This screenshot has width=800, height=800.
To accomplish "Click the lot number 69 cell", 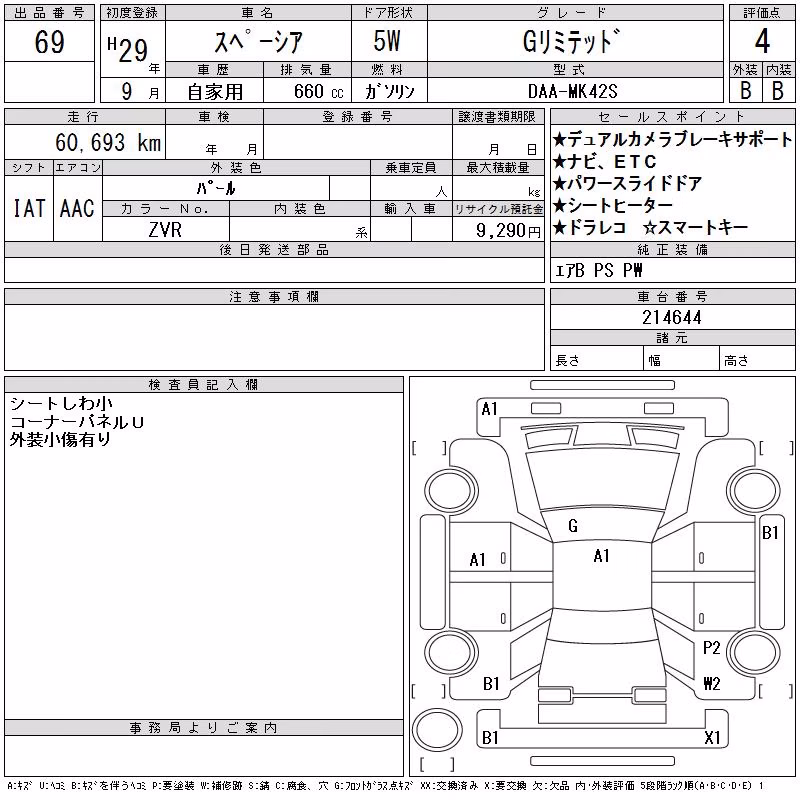I will (49, 41).
